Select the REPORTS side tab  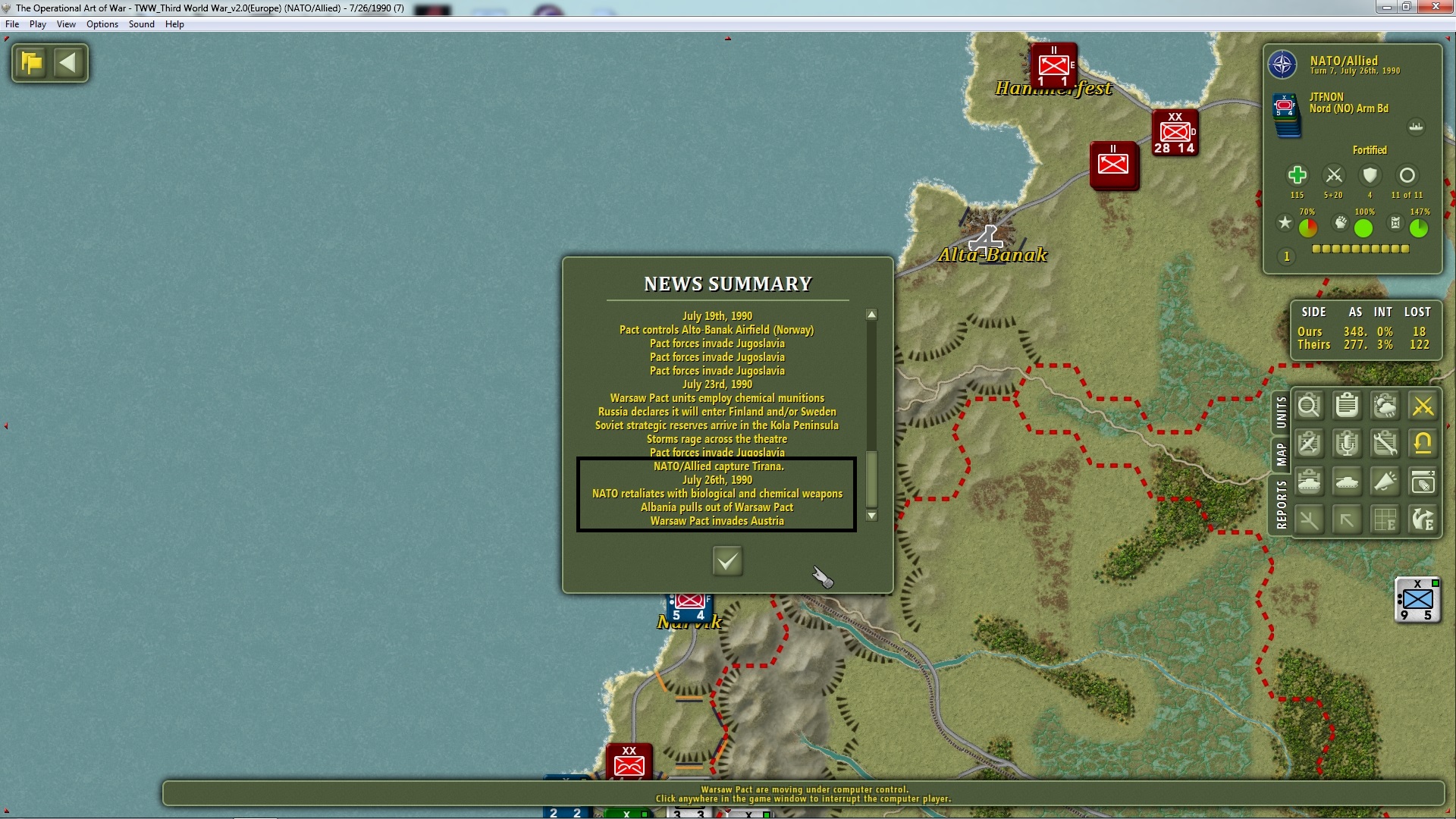tap(1282, 505)
